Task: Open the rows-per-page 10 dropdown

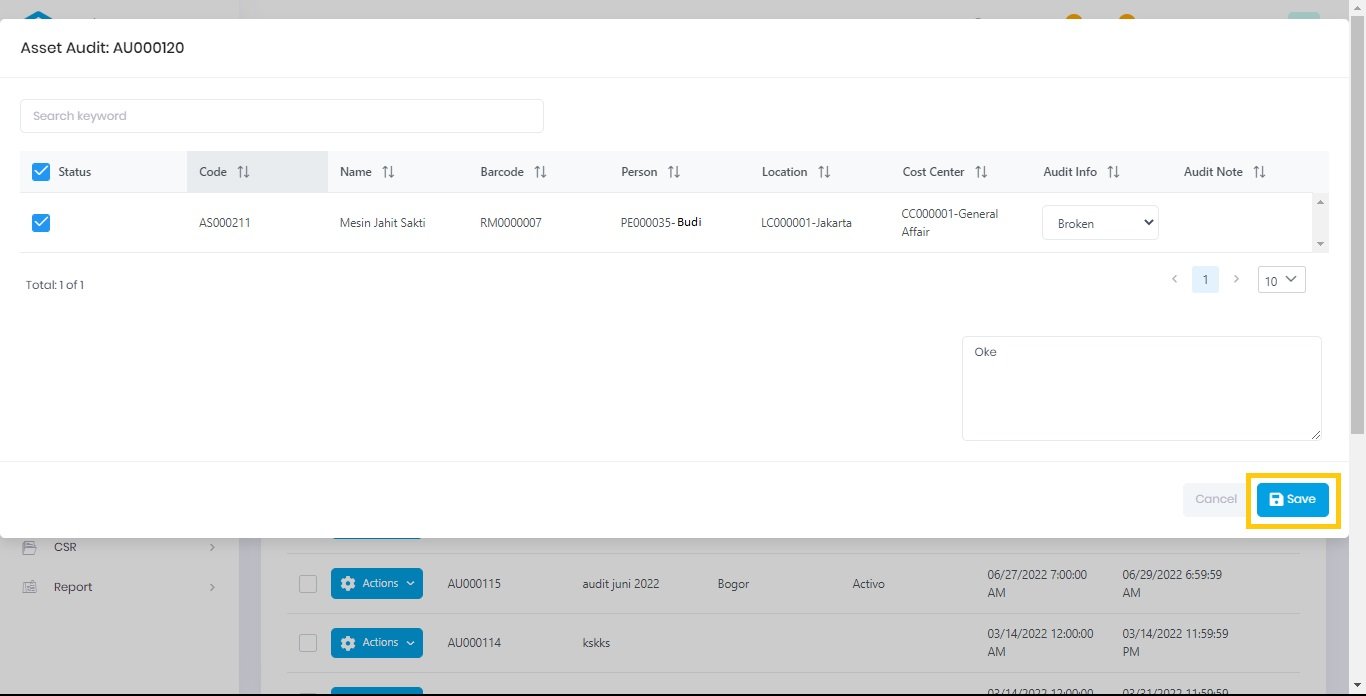Action: (1281, 280)
